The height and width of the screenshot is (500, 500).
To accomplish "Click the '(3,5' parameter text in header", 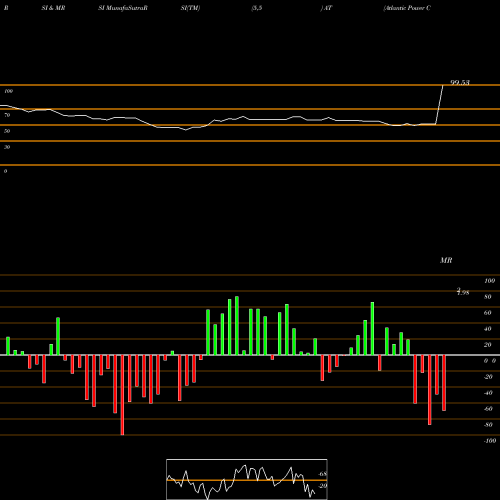I will 257,8.
